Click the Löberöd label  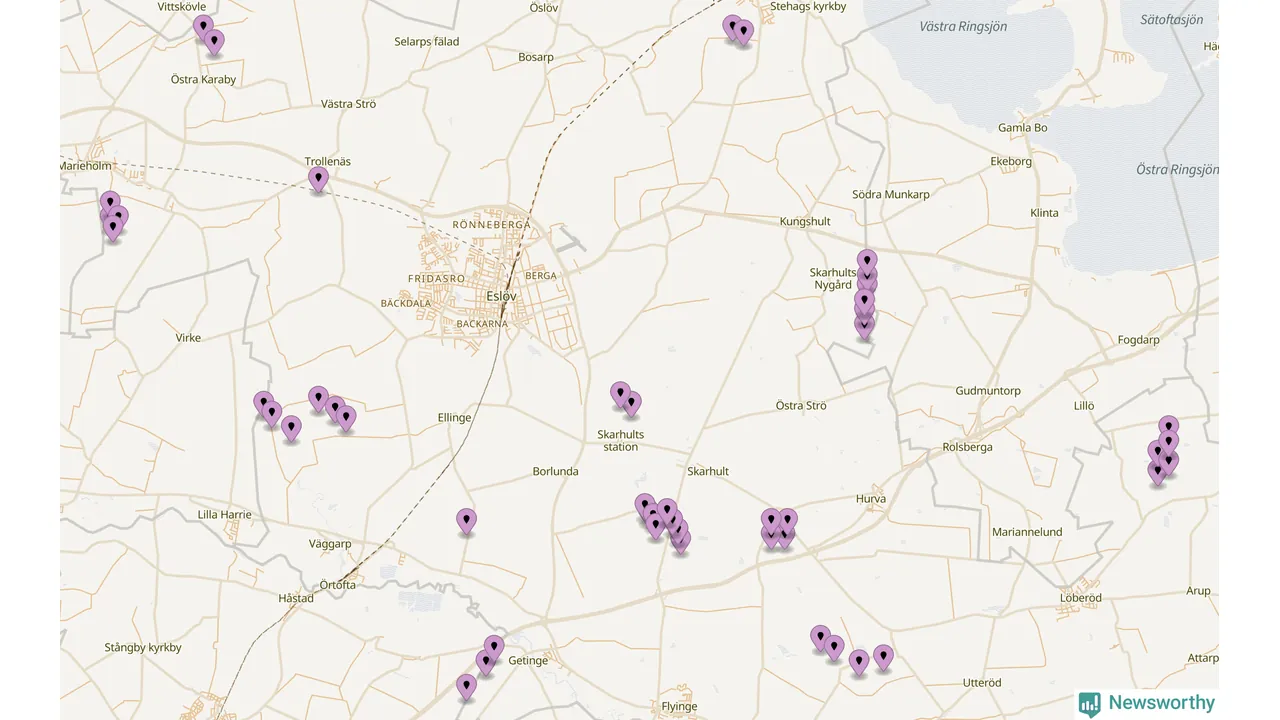click(1081, 598)
